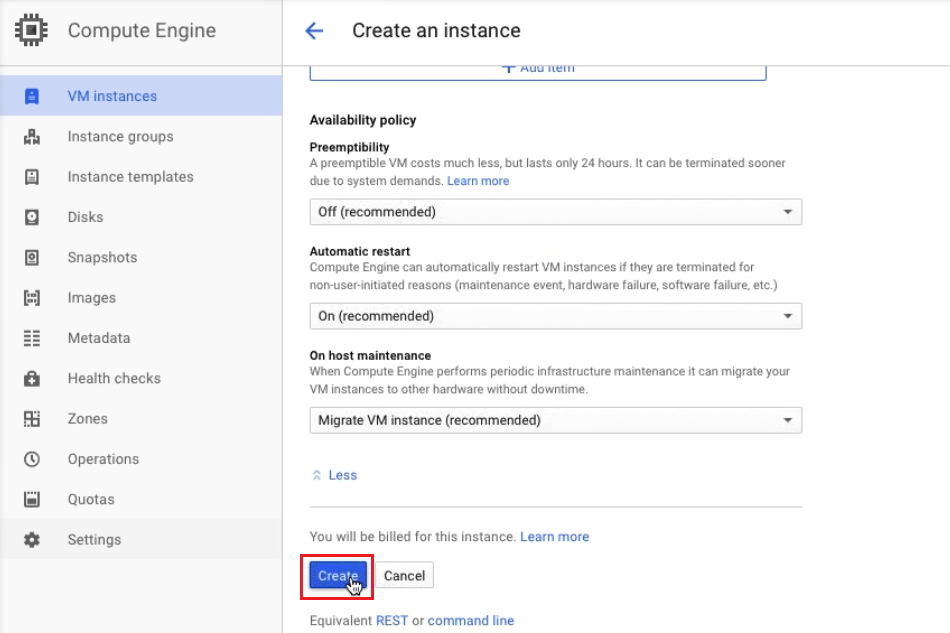950x633 pixels.
Task: Click the Snapshots sidebar icon
Action: [x=32, y=257]
